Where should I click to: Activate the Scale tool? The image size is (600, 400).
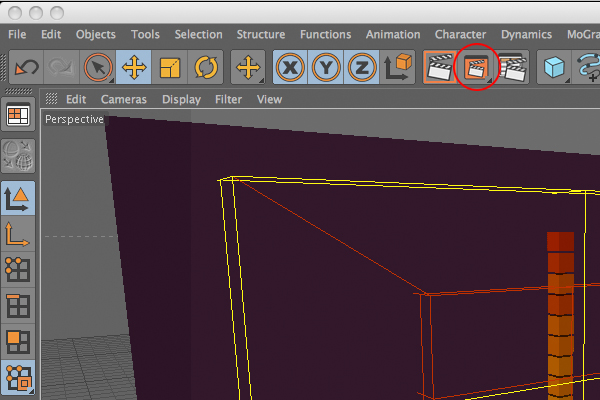tap(170, 67)
